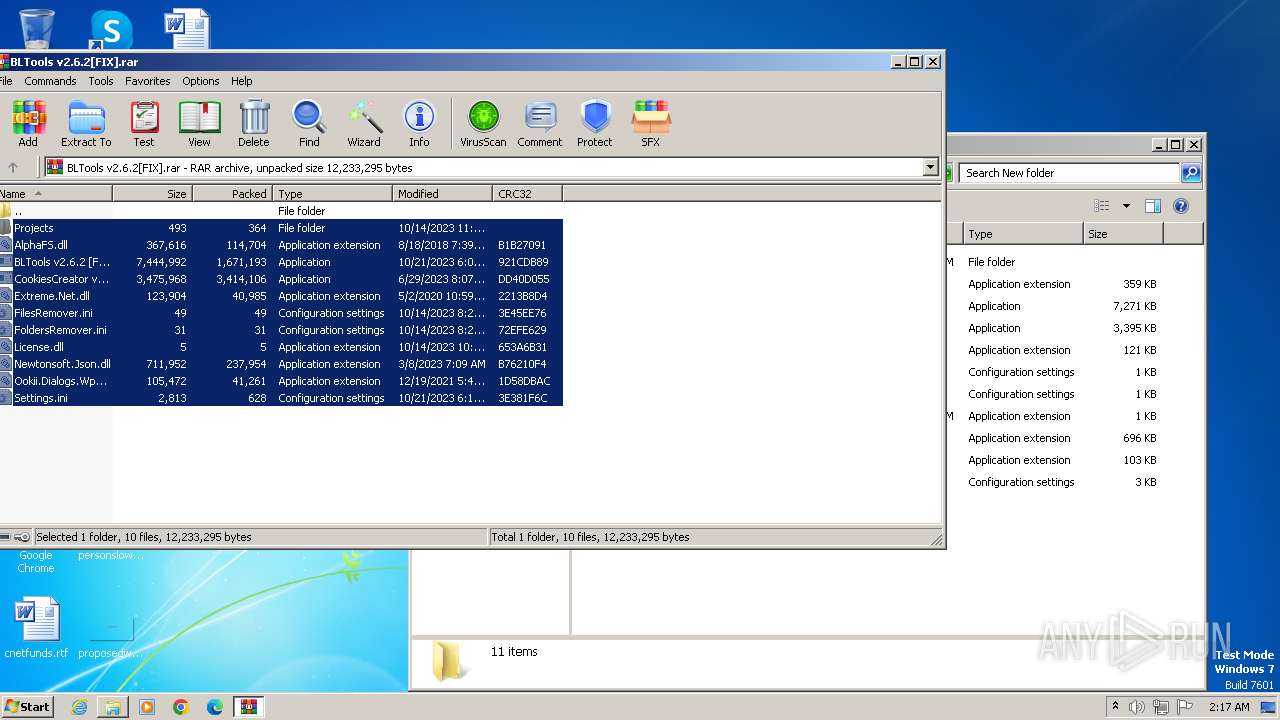The height and width of the screenshot is (720, 1280).
Task: Launch Microsoft Edge from taskbar
Action: (215, 707)
